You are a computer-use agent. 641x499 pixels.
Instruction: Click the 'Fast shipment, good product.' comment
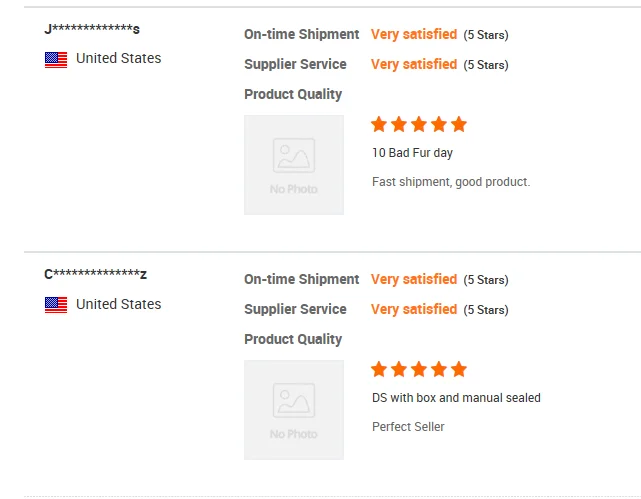[451, 182]
